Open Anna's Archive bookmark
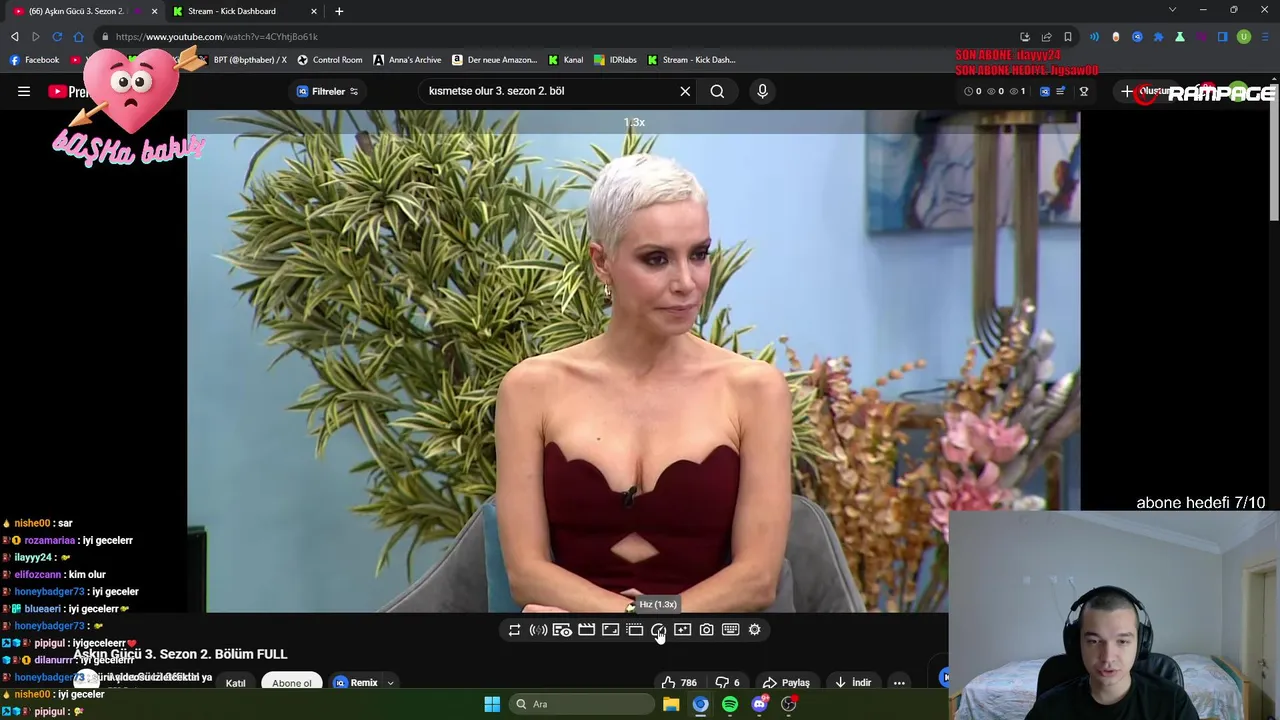 click(x=407, y=60)
